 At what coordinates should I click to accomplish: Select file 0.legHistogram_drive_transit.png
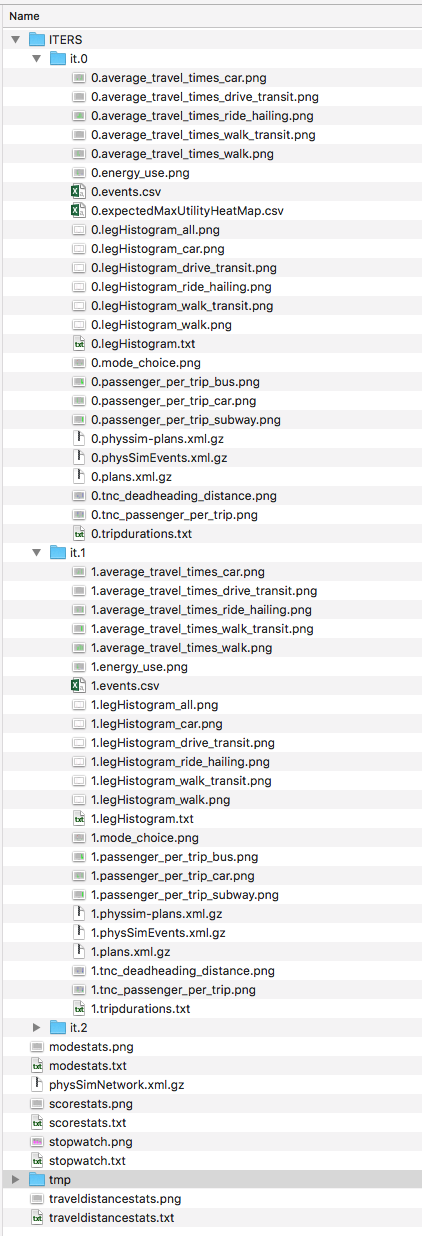coord(184,268)
